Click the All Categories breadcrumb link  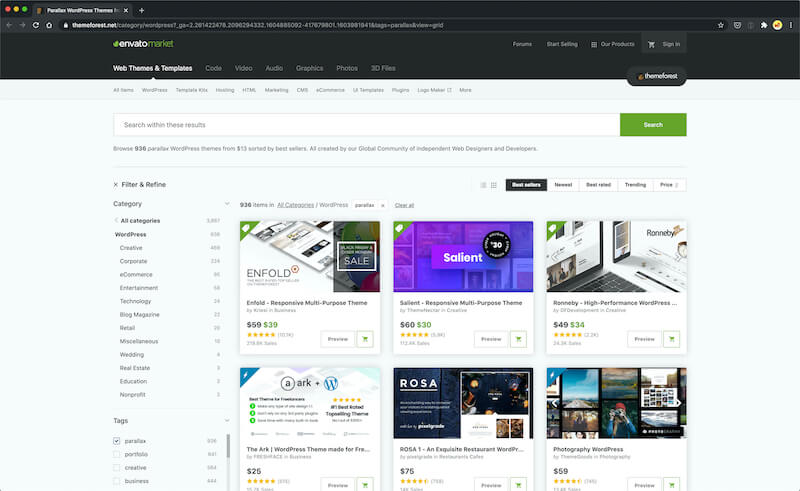tap(295, 205)
